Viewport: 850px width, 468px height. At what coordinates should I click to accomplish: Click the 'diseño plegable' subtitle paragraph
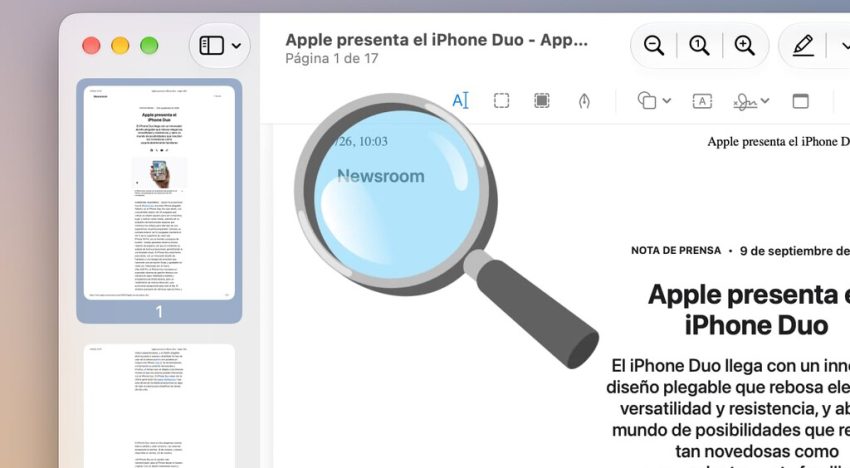pyautogui.click(x=728, y=413)
